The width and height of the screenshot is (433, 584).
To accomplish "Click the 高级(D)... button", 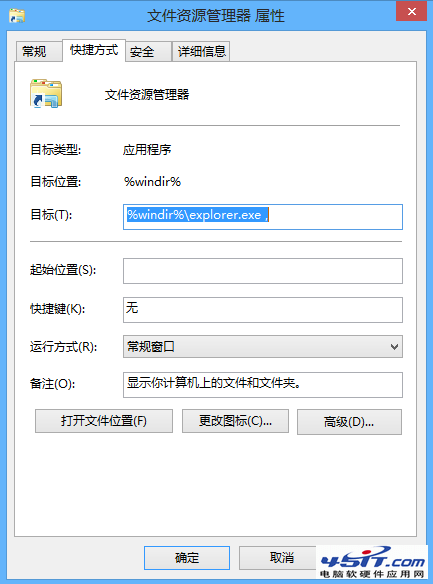I will click(349, 422).
